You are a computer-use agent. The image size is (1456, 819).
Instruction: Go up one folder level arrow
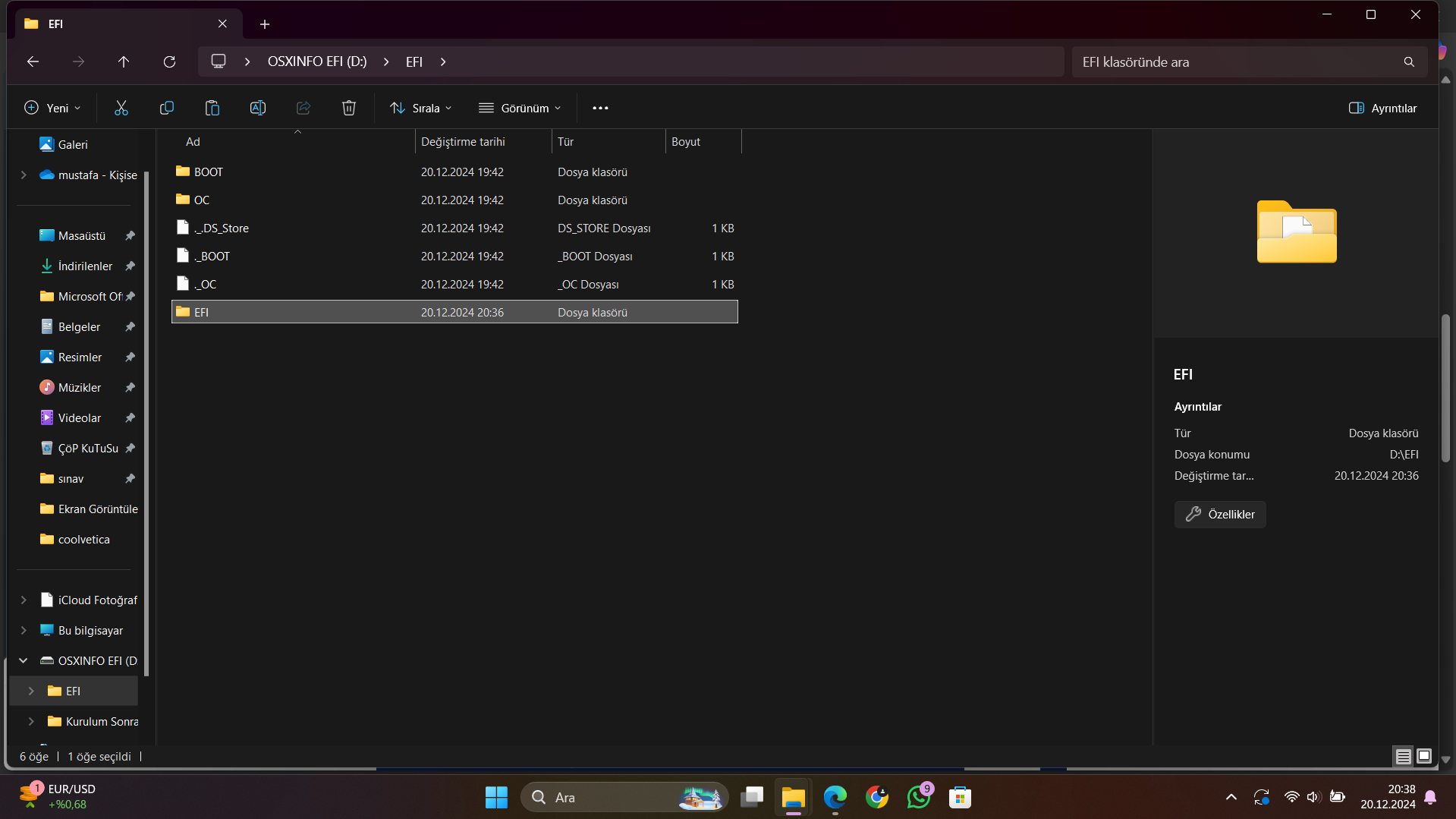(x=124, y=61)
